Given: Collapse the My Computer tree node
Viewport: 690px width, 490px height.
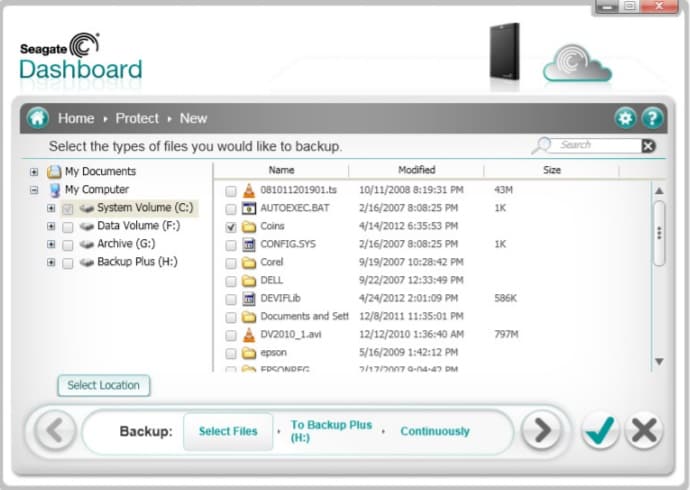Looking at the screenshot, I should [34, 190].
